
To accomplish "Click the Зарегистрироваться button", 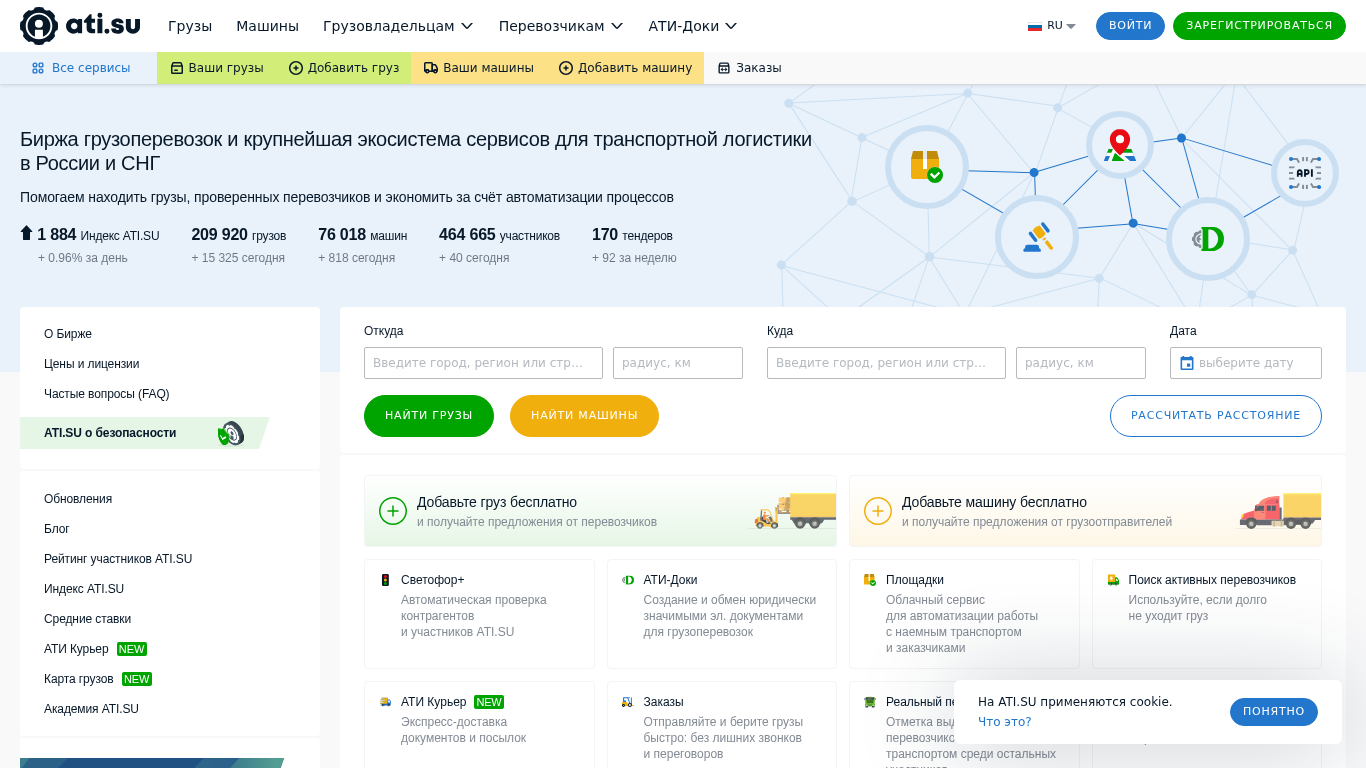I will click(1259, 26).
